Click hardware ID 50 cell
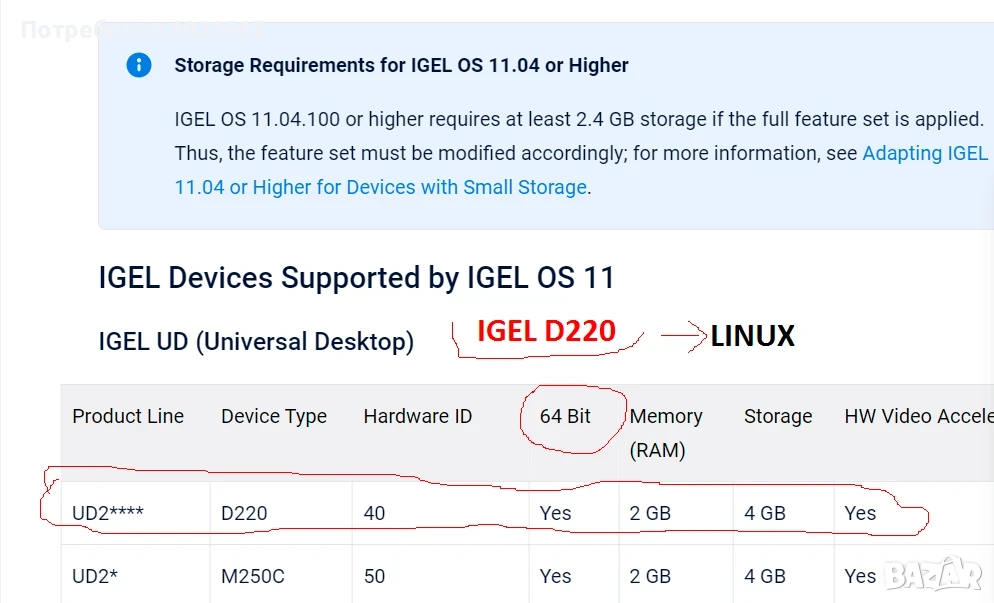 pyautogui.click(x=374, y=576)
